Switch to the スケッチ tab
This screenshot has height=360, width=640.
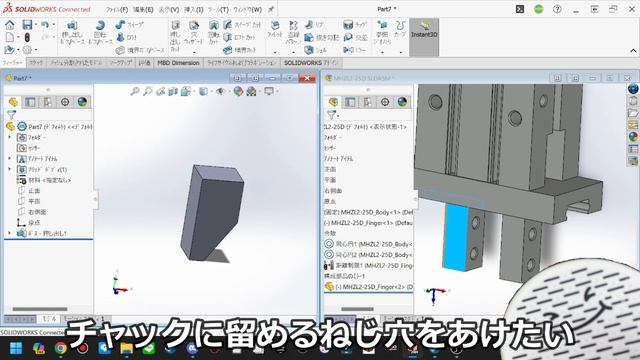point(36,63)
